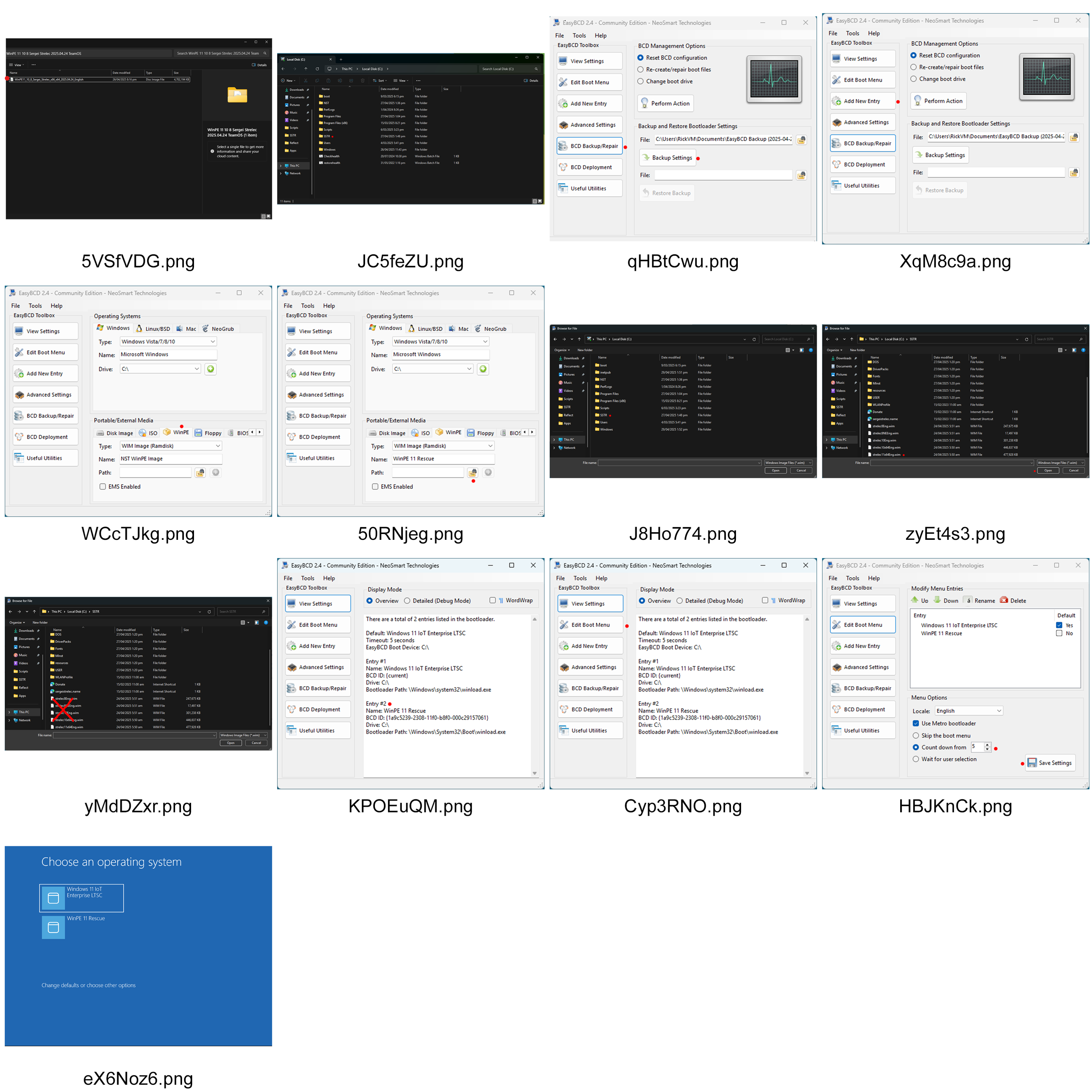Click path browse icon in 50RNjeg.png
This screenshot has height=1092, width=1092.
pos(472,472)
